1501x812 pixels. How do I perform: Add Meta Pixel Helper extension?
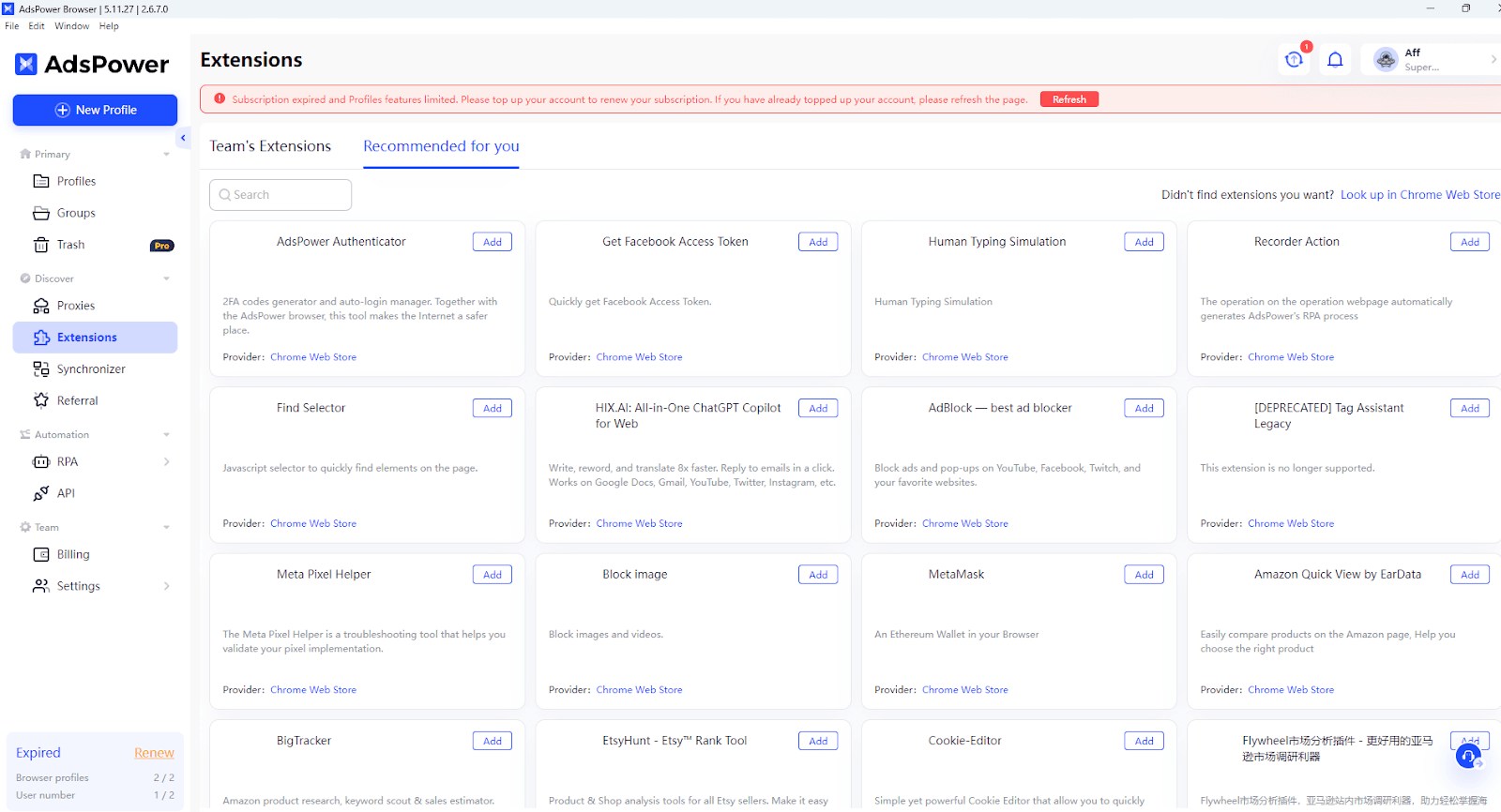pos(493,575)
